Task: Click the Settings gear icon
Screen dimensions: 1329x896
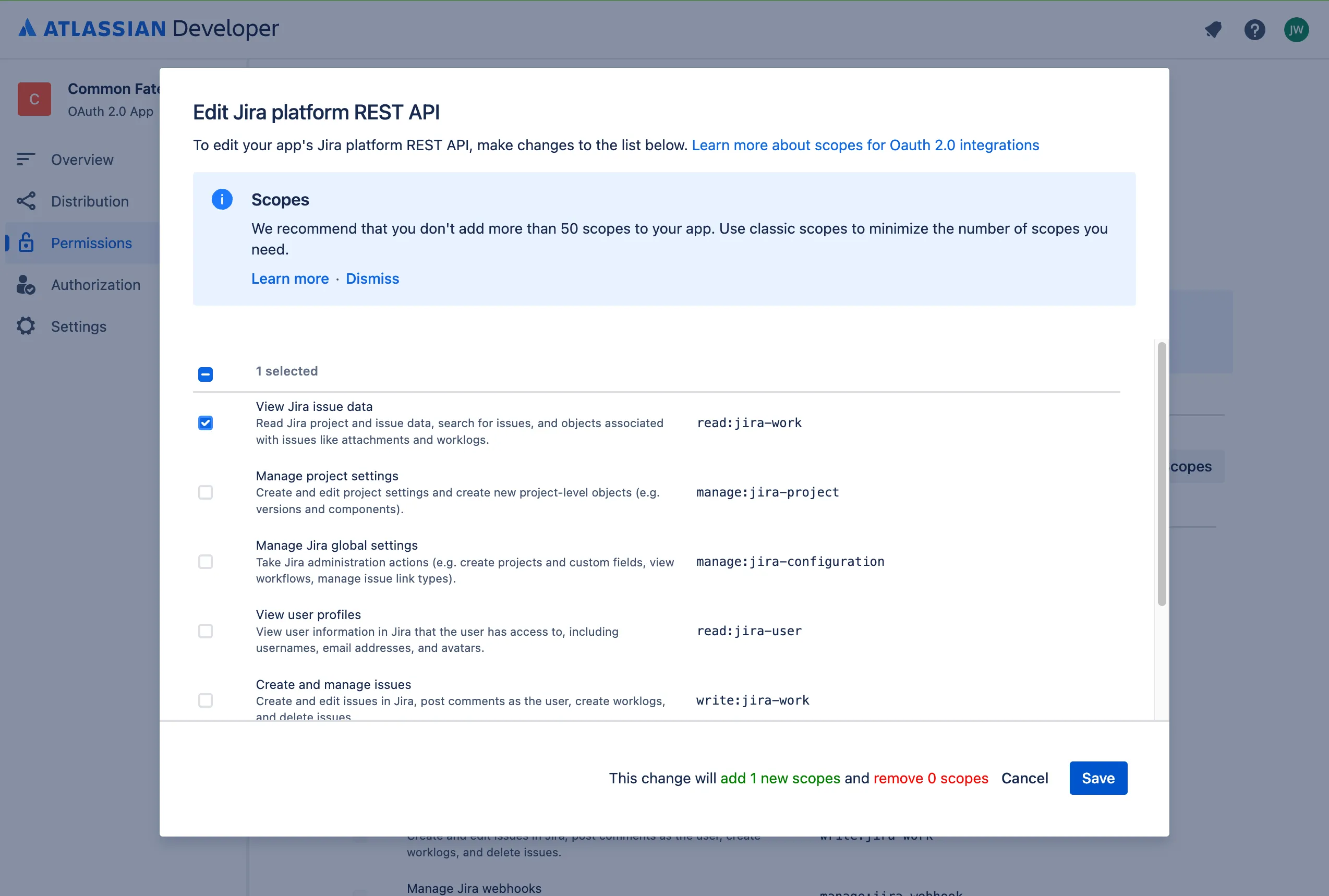Action: pos(26,326)
